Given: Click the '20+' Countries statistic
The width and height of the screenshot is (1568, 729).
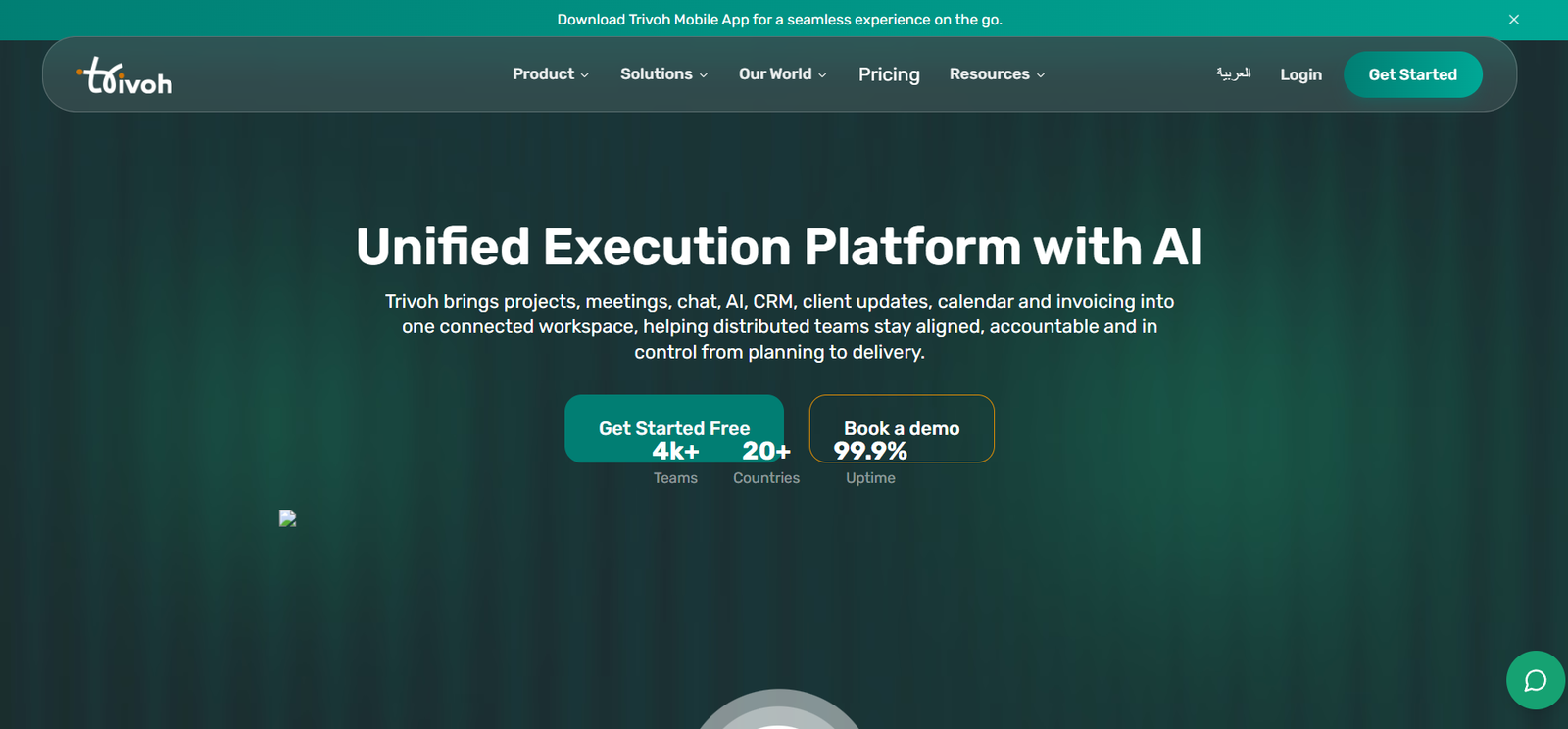Looking at the screenshot, I should (x=766, y=451).
